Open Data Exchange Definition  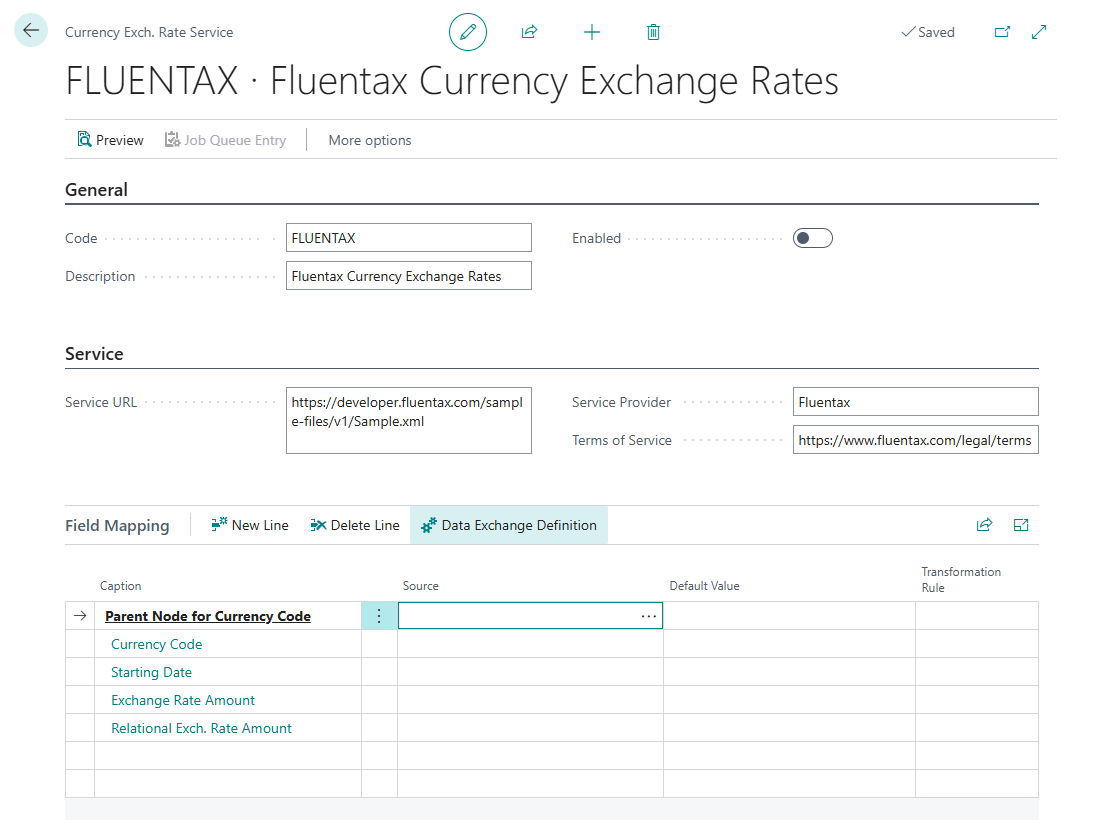click(x=509, y=525)
